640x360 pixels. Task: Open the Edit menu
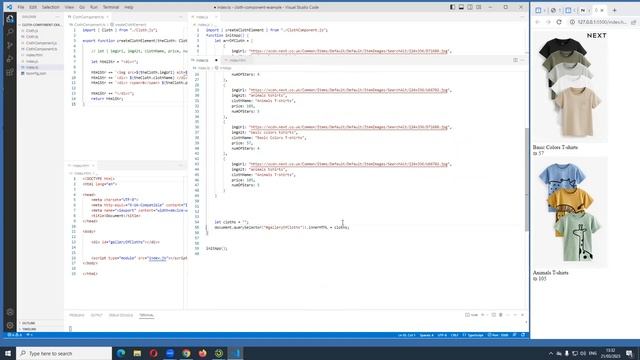[x=33, y=7]
